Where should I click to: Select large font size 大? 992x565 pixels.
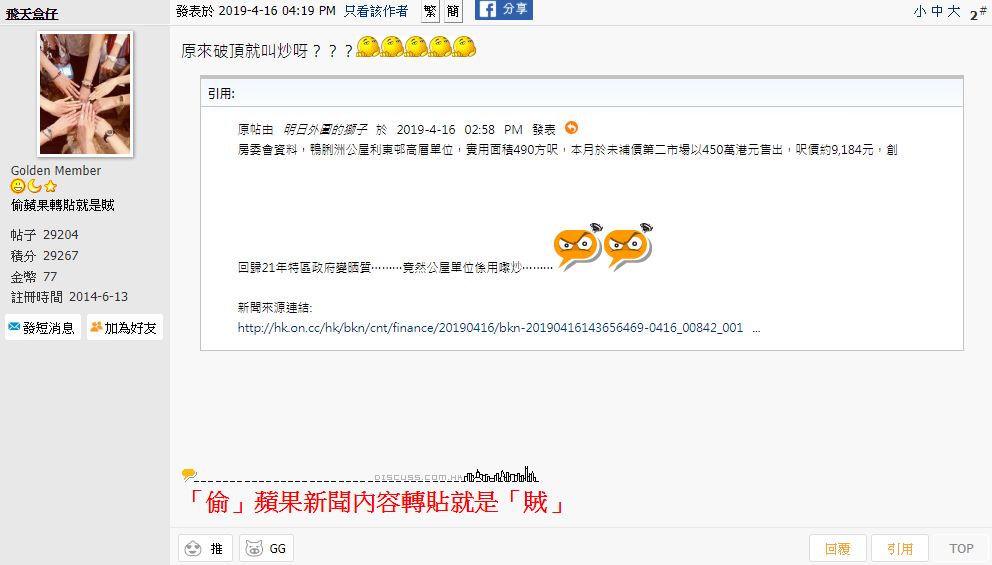[954, 11]
